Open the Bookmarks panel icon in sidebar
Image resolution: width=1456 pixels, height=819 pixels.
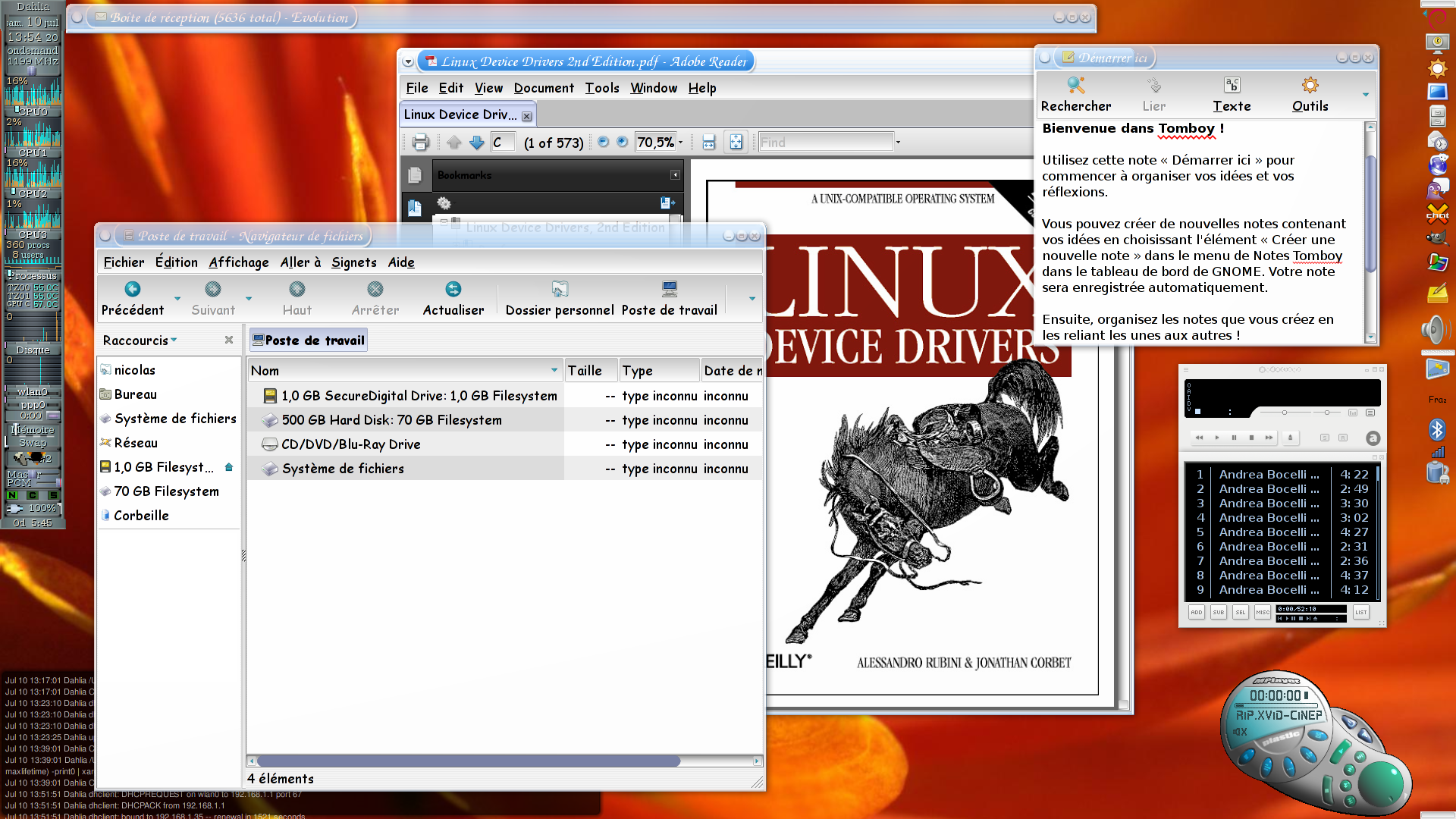click(x=414, y=208)
